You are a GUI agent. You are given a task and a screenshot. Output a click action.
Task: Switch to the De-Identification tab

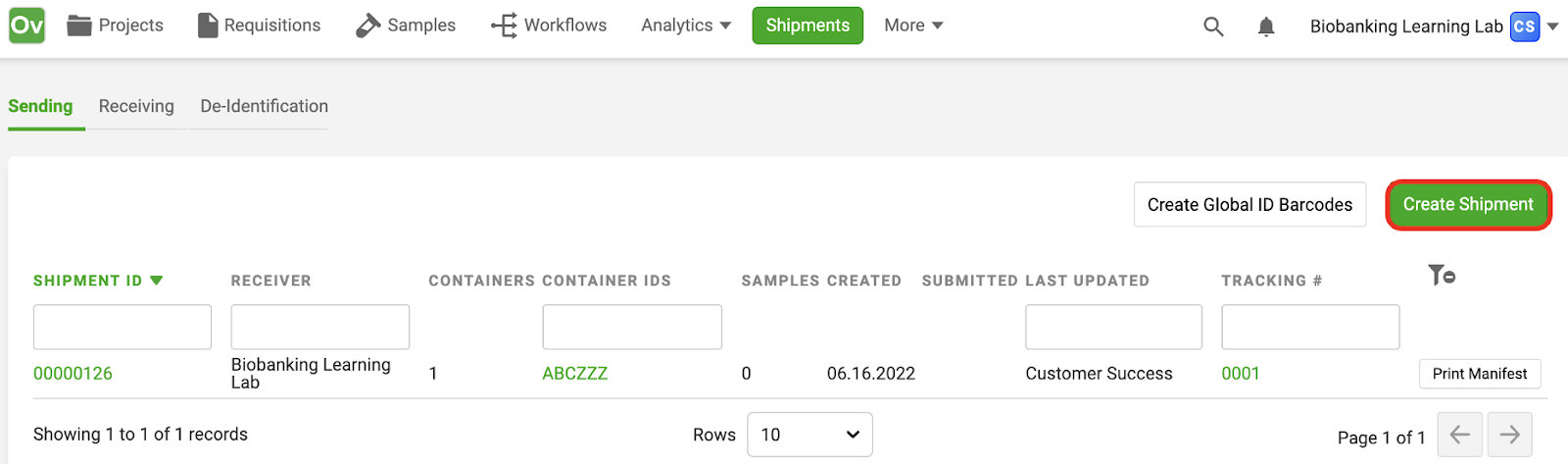point(265,106)
